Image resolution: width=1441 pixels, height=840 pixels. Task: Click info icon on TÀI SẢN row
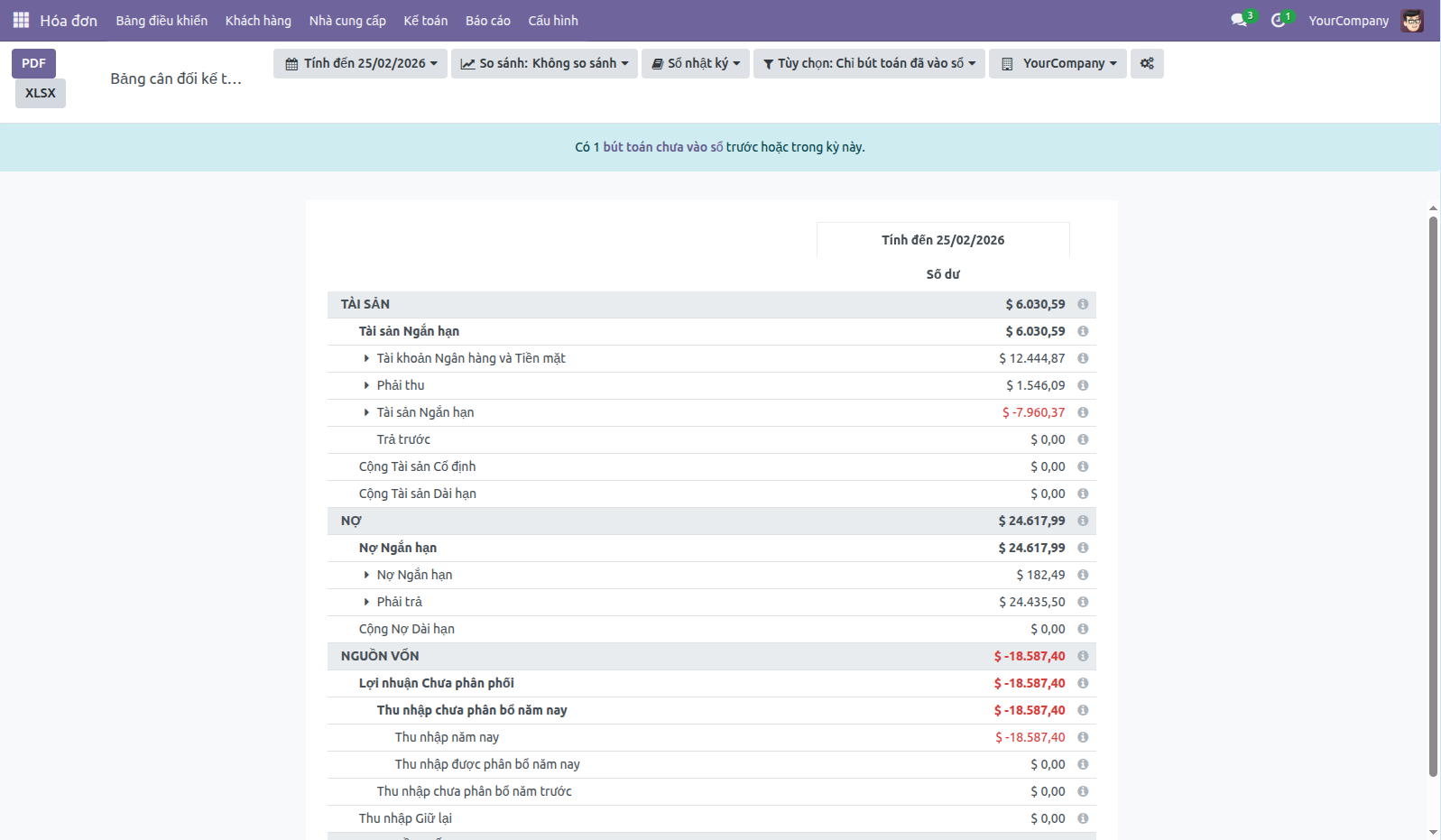[x=1083, y=304]
